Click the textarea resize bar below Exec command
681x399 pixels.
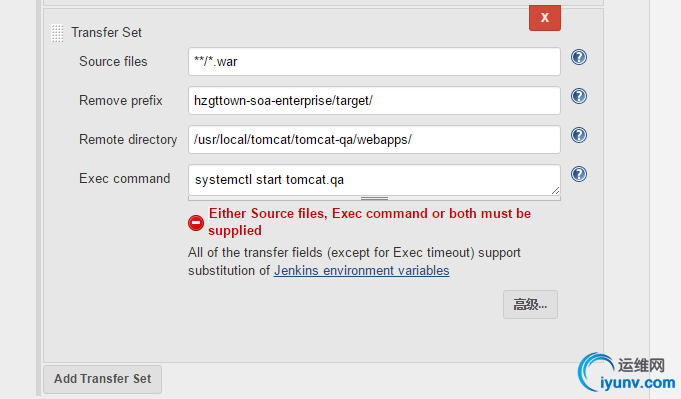[374, 198]
